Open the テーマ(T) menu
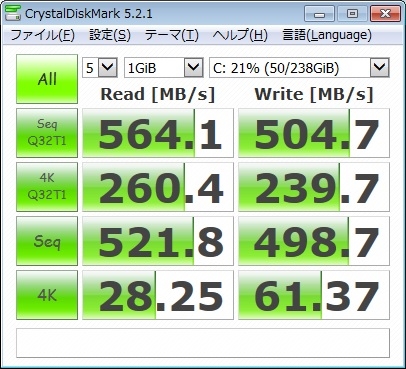406x369 pixels. [172, 35]
